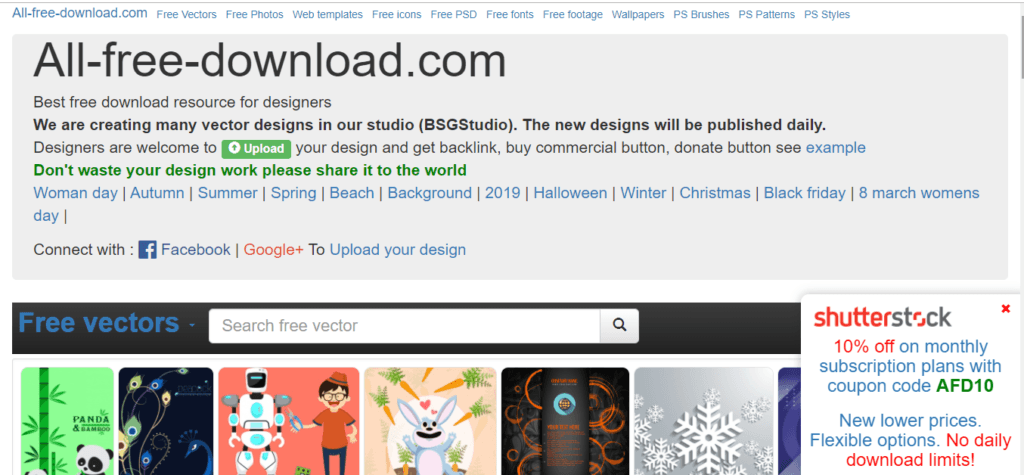
Task: Open the example link
Action: pyautogui.click(x=835, y=148)
